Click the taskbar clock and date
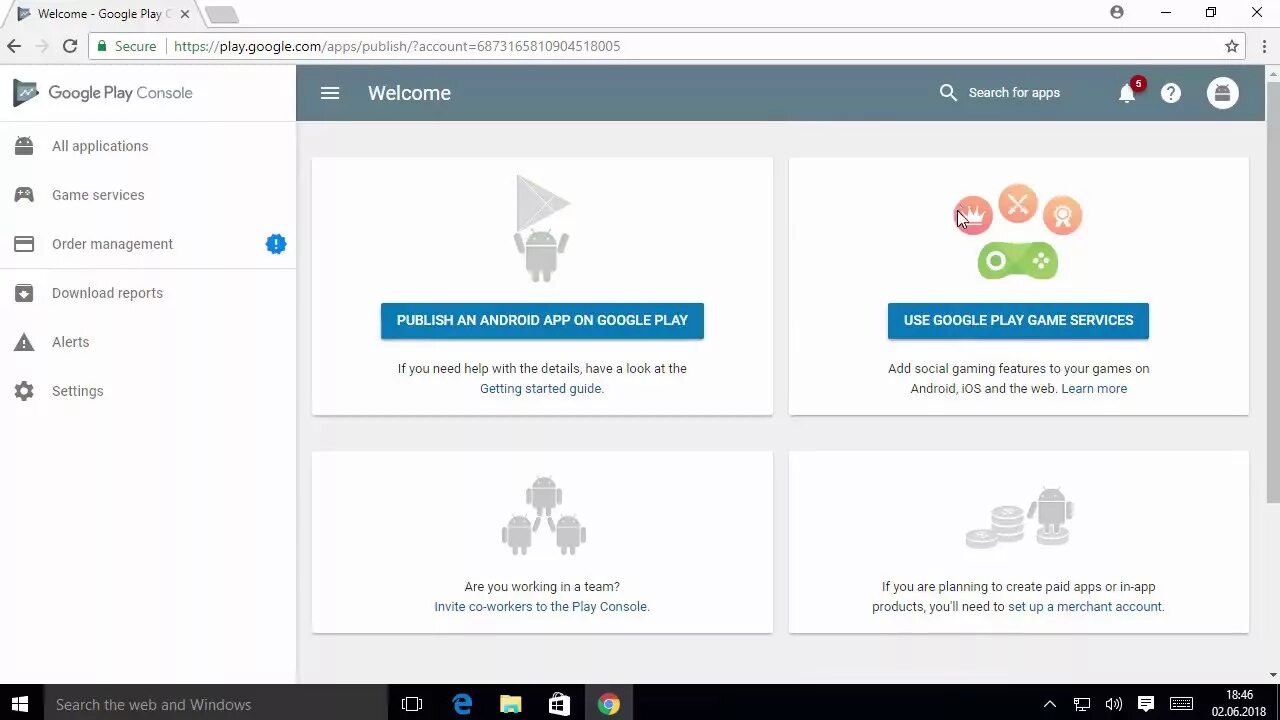The image size is (1280, 720). (x=1239, y=704)
